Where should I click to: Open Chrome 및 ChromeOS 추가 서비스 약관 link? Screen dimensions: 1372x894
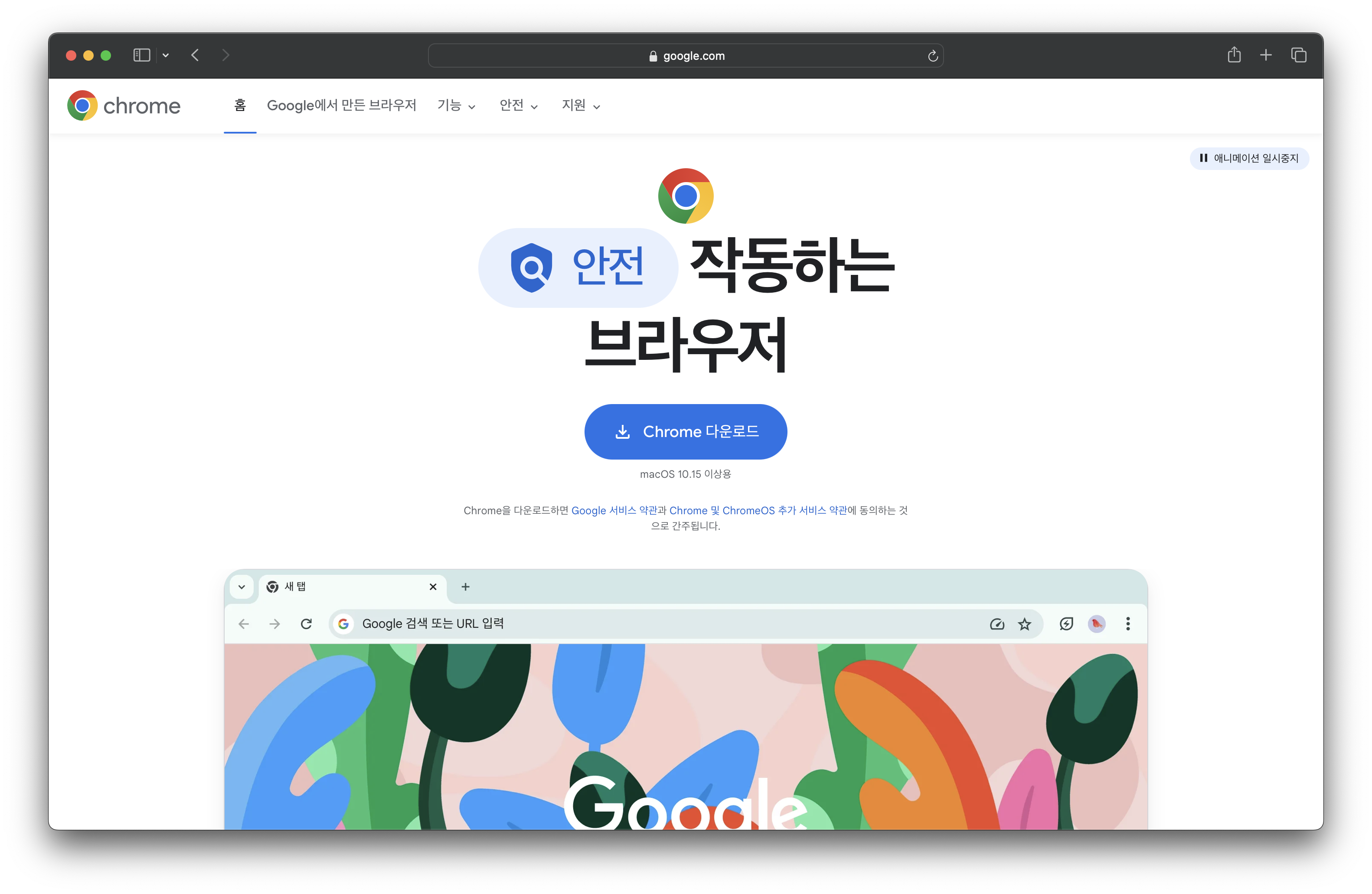tap(758, 511)
